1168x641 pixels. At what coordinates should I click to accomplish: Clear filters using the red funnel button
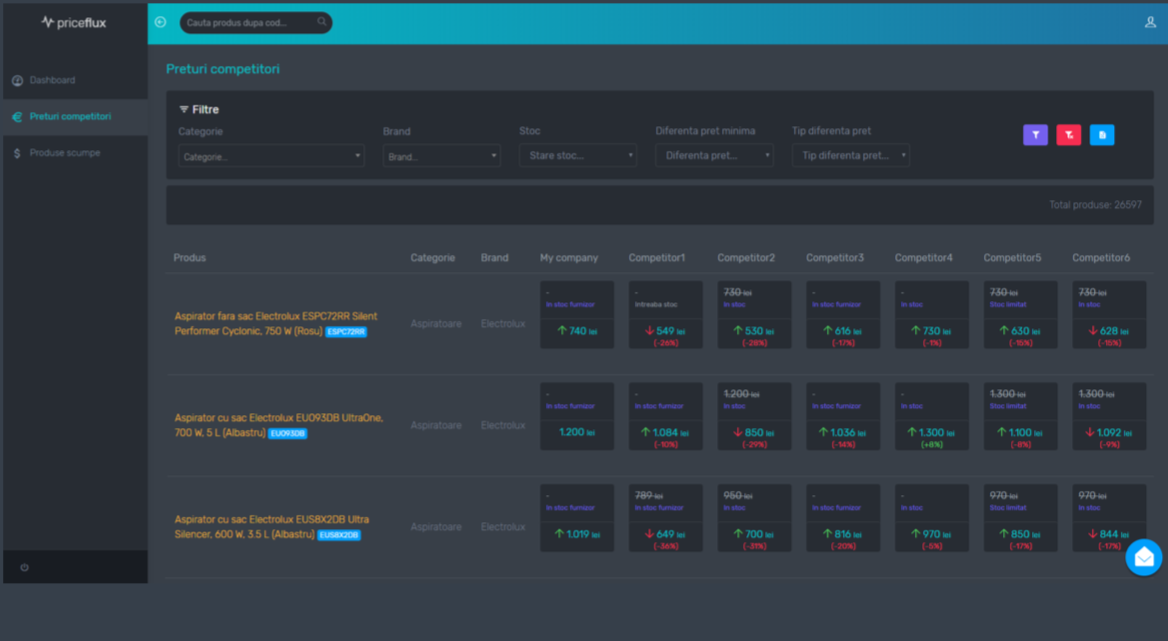coord(1068,135)
